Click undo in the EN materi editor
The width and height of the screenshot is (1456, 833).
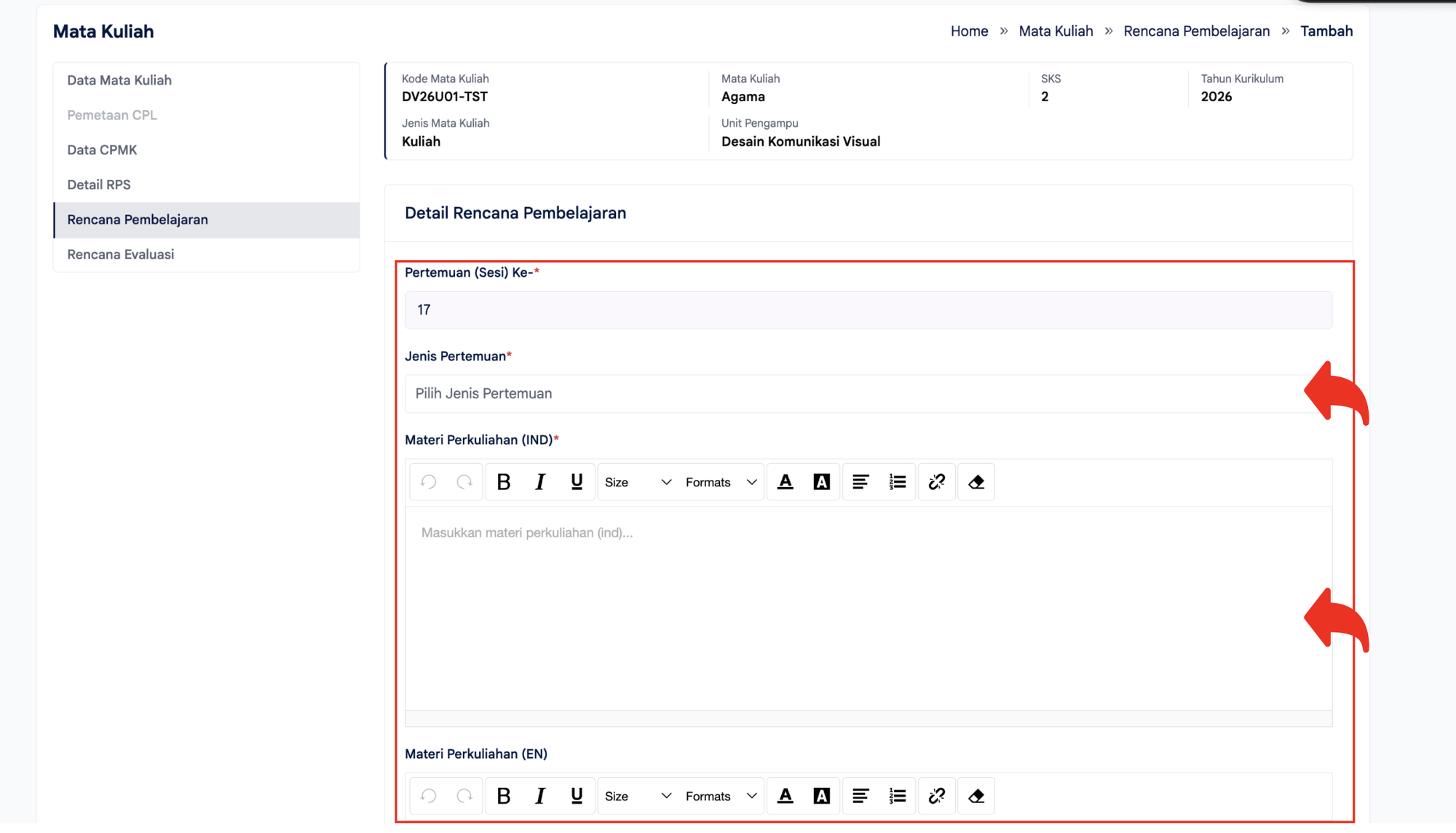pos(429,796)
